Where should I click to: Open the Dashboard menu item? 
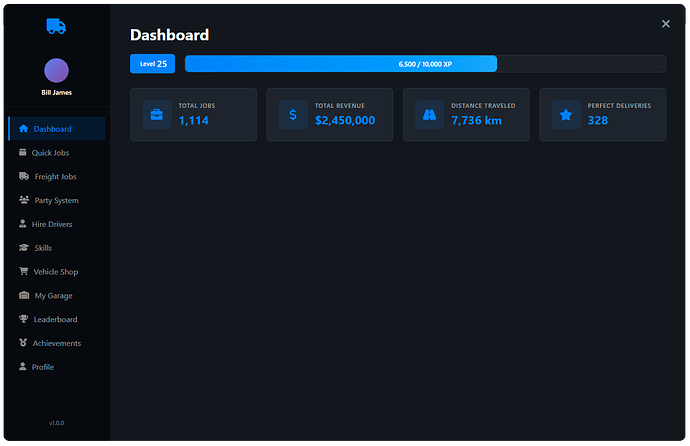pos(57,129)
